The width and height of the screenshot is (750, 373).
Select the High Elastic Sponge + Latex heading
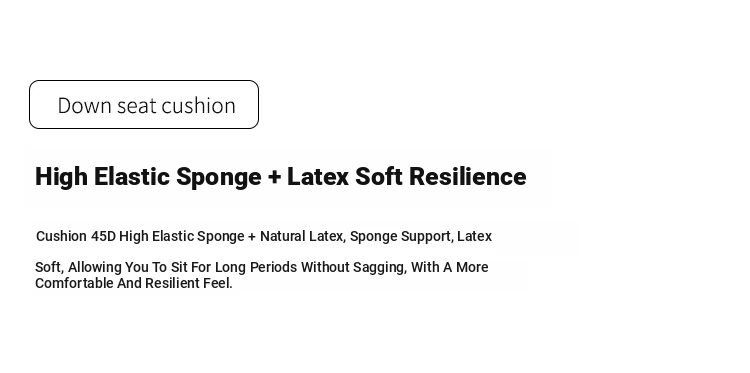tap(281, 176)
